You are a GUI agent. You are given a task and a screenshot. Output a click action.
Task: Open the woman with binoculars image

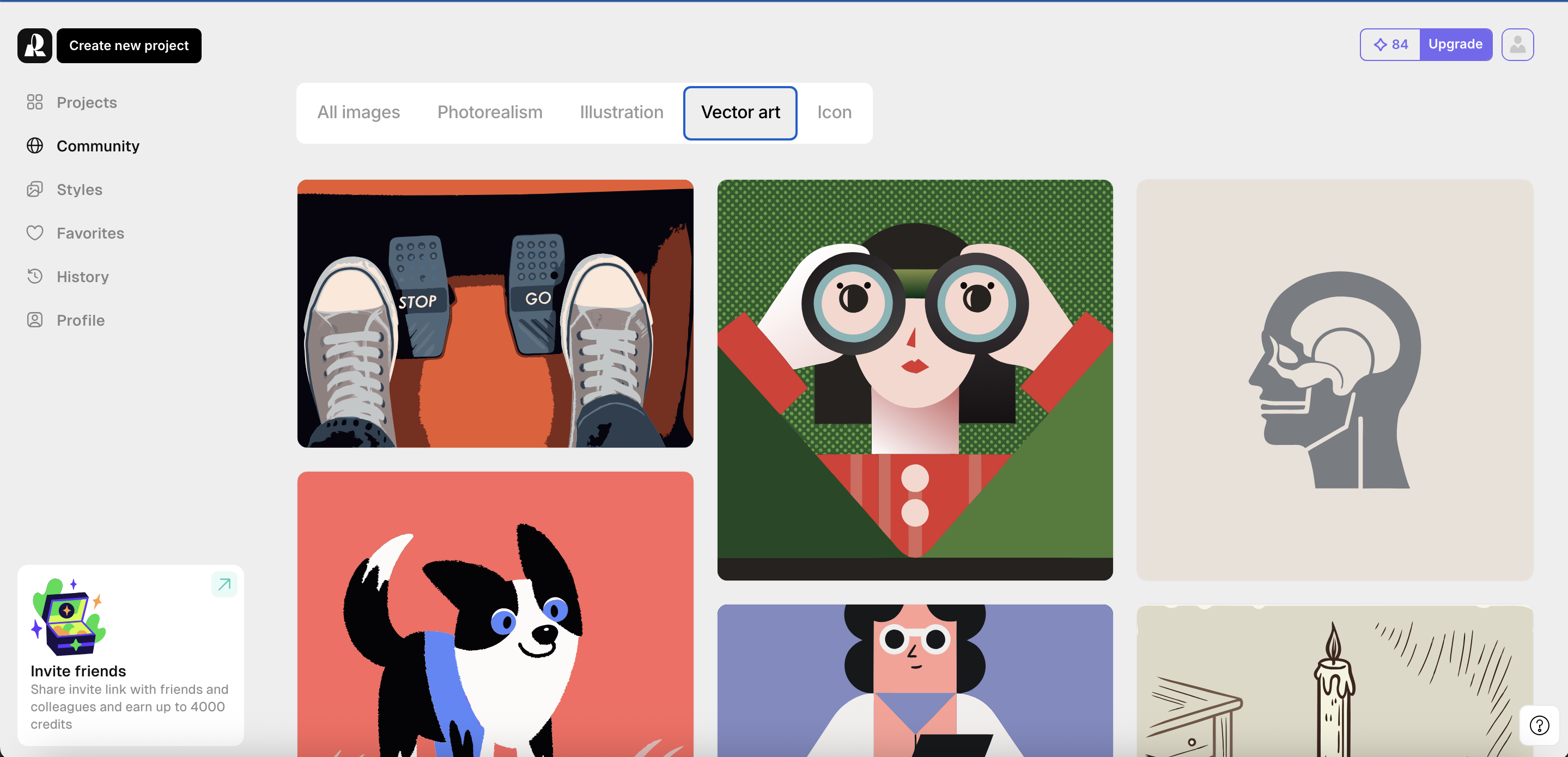(914, 379)
